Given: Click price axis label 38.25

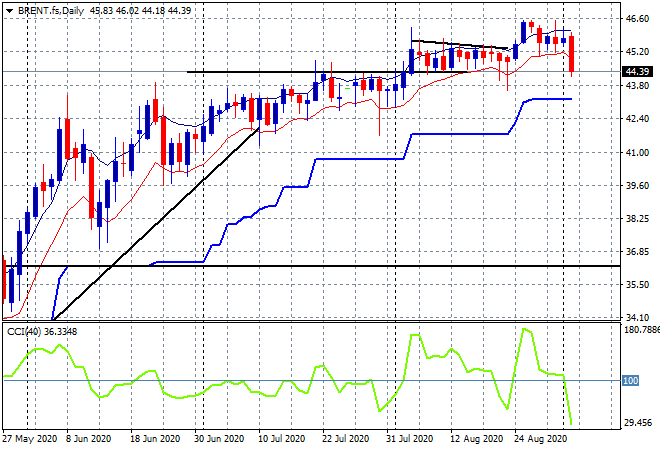Looking at the screenshot, I should pos(637,218).
